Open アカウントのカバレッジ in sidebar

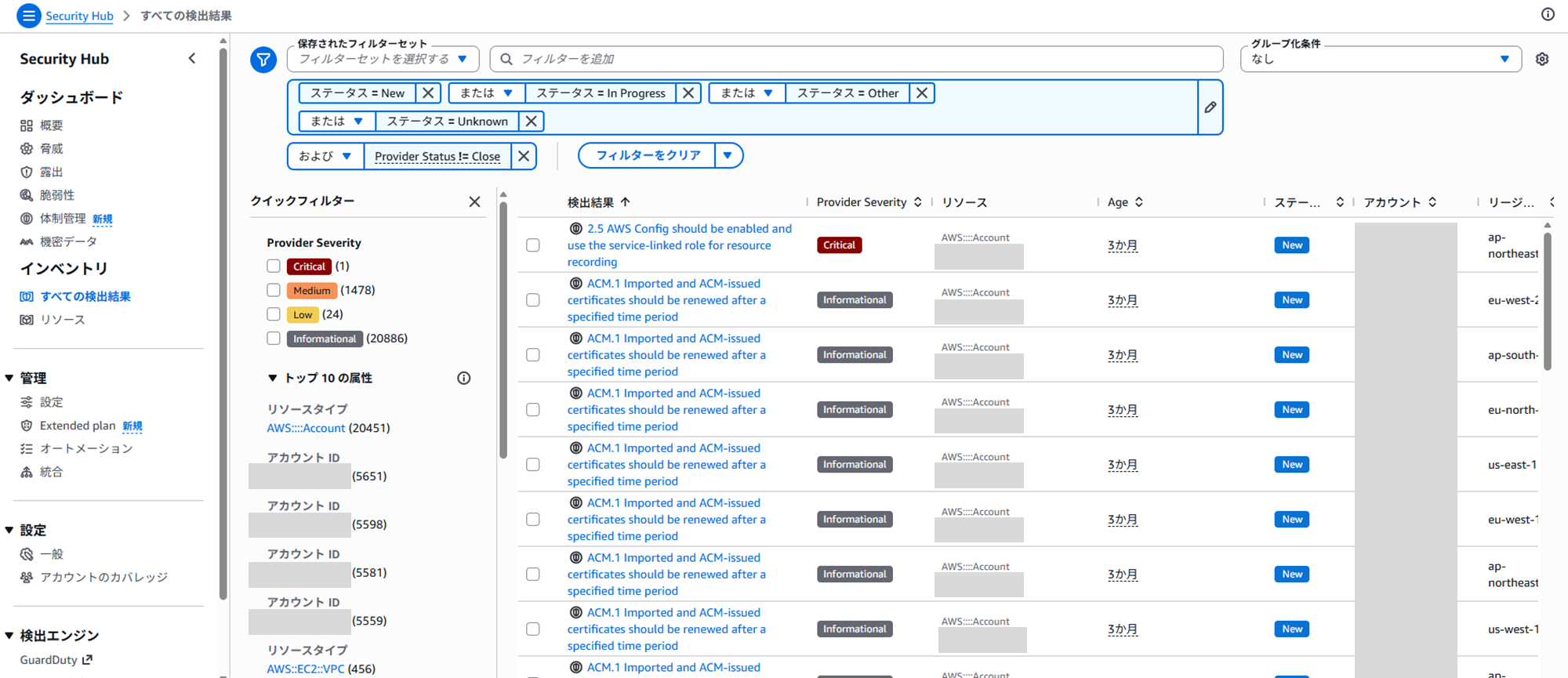104,578
